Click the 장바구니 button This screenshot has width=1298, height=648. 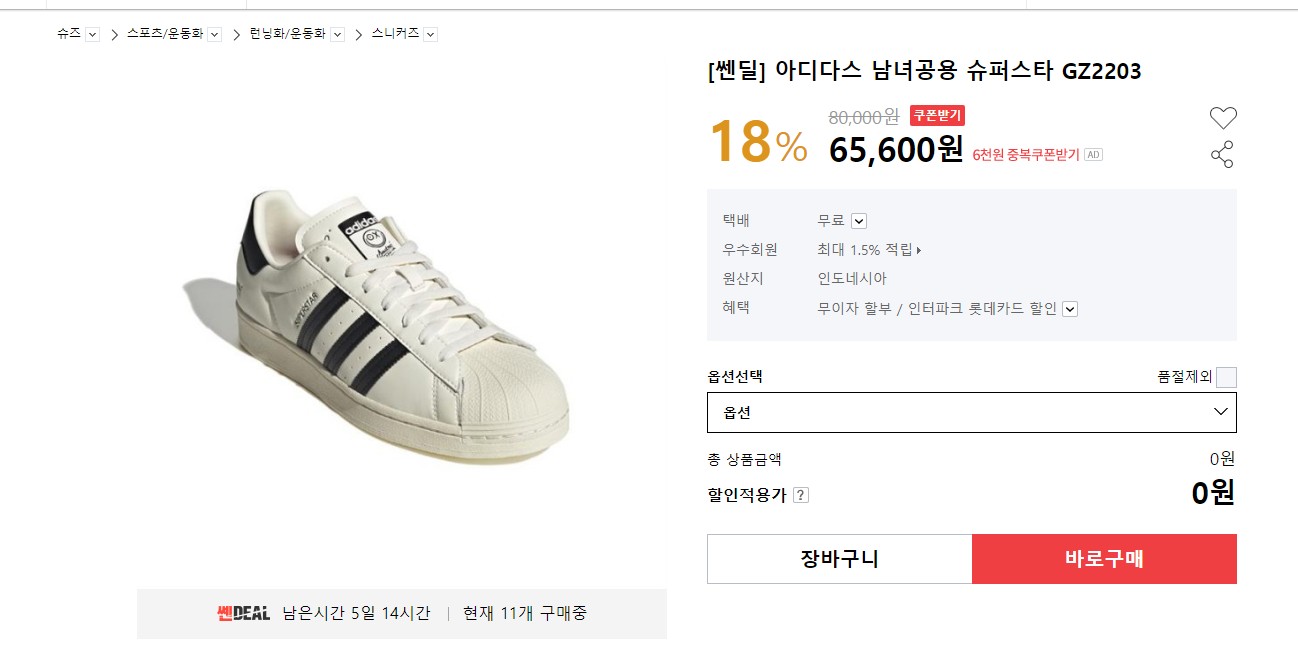tap(839, 559)
